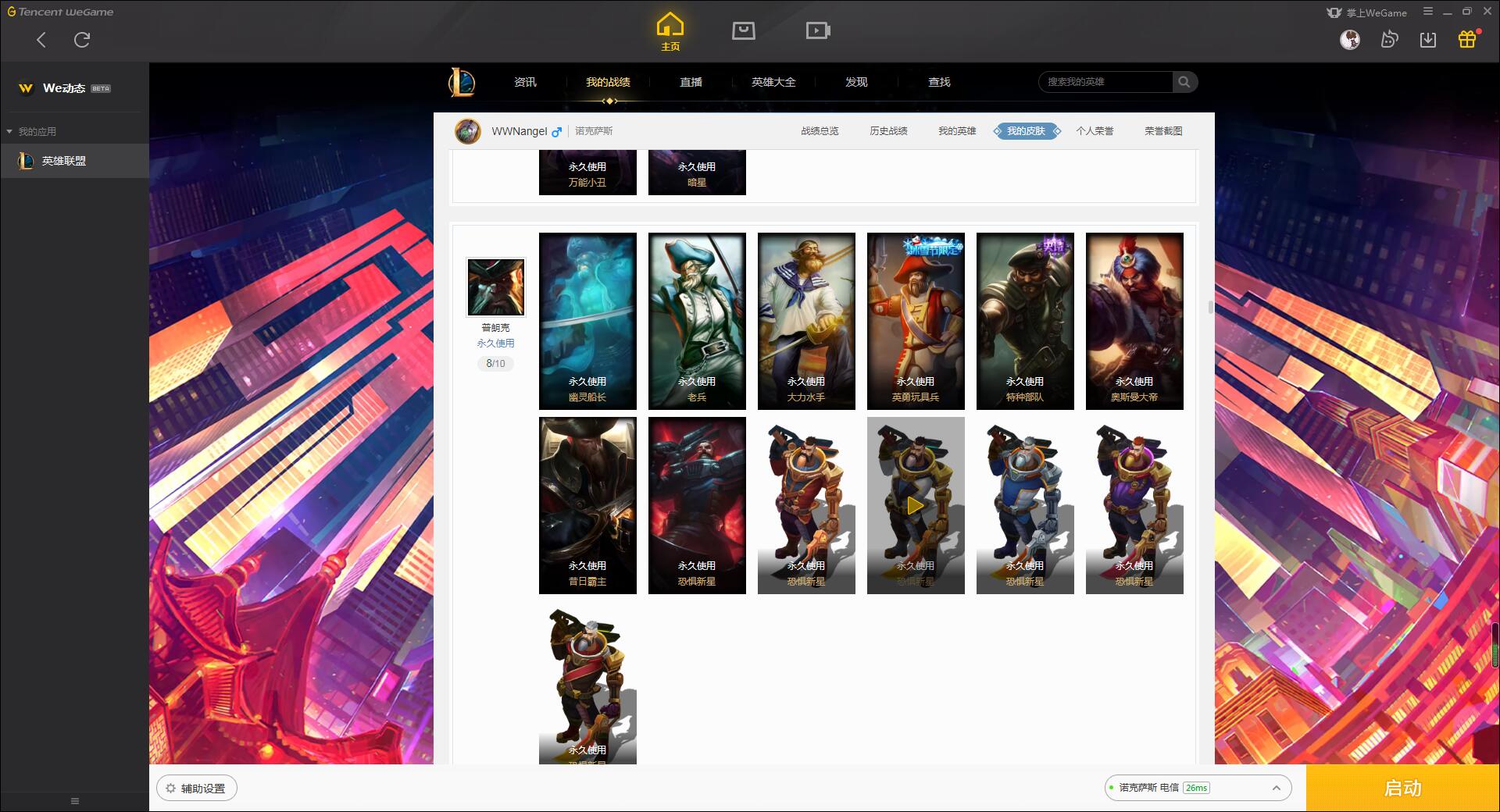The height and width of the screenshot is (812, 1500).
Task: Open the Home (主页) icon
Action: [670, 32]
